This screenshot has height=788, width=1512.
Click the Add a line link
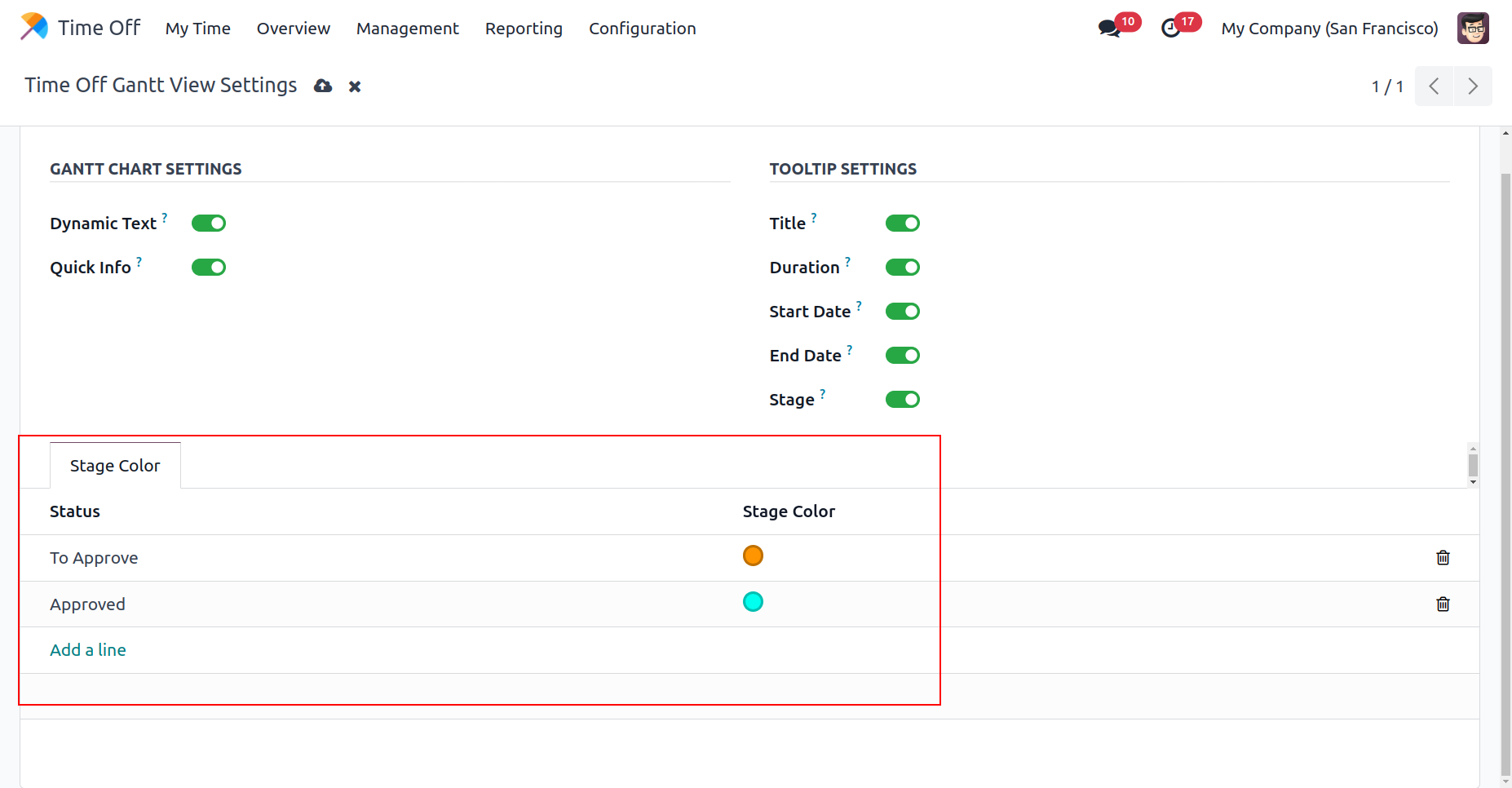[x=88, y=650]
